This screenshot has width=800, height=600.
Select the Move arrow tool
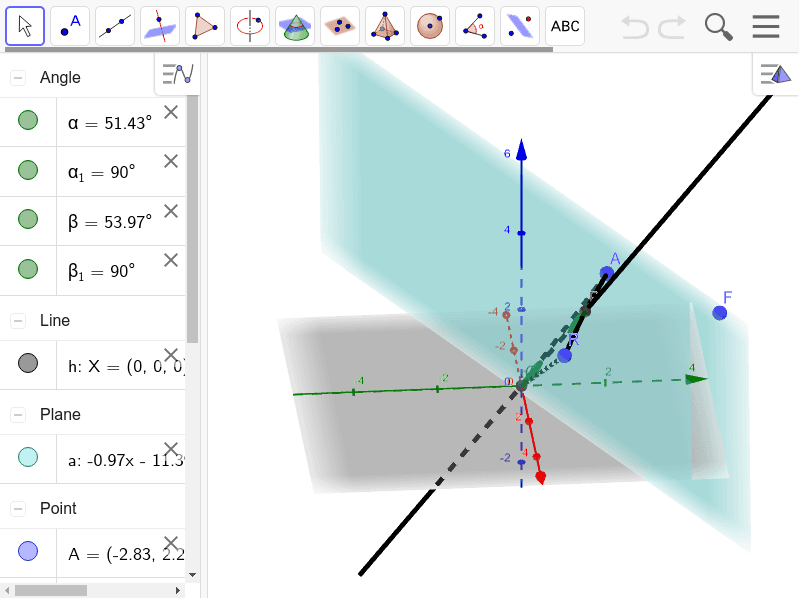(x=25, y=26)
